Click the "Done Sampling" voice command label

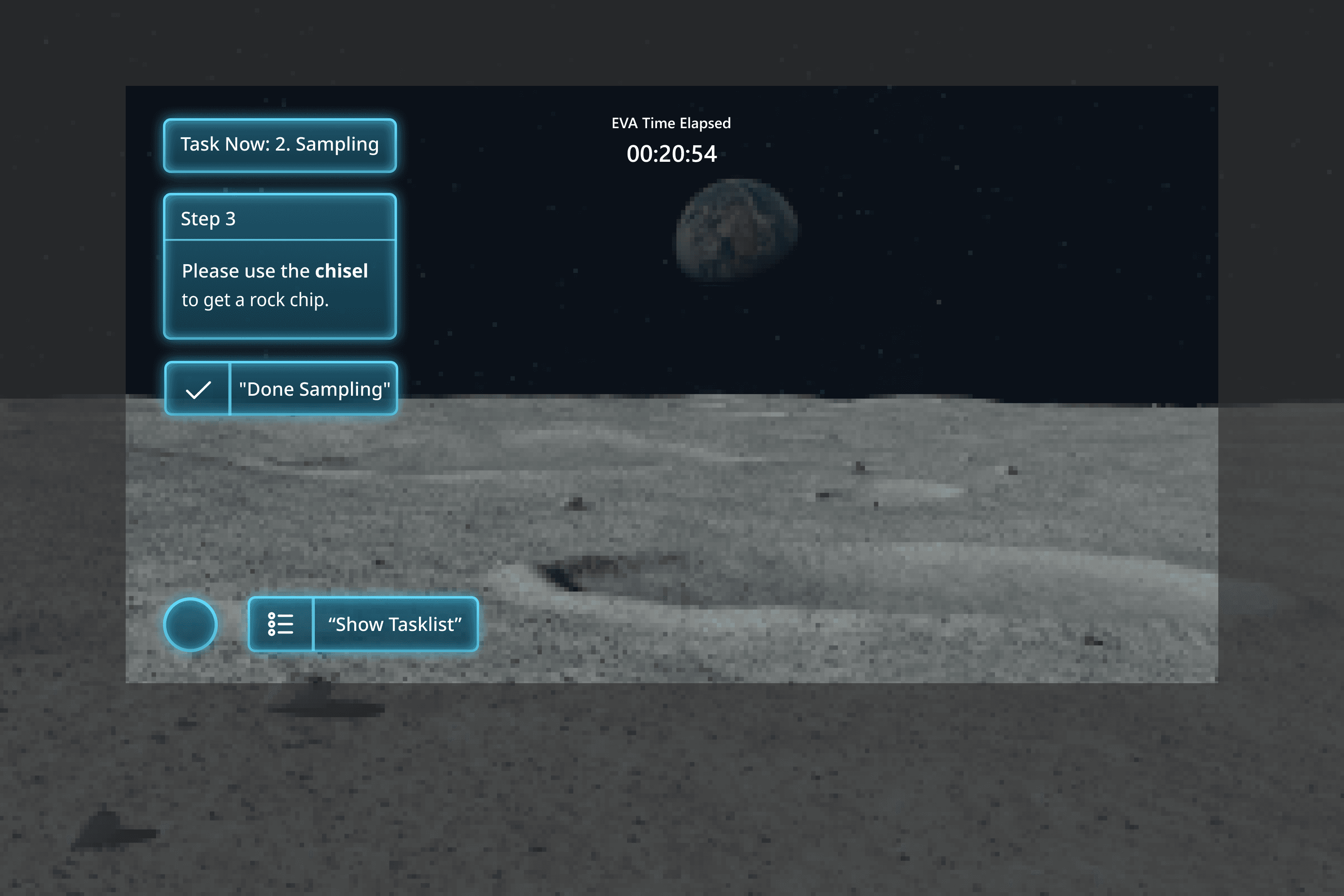pos(314,389)
